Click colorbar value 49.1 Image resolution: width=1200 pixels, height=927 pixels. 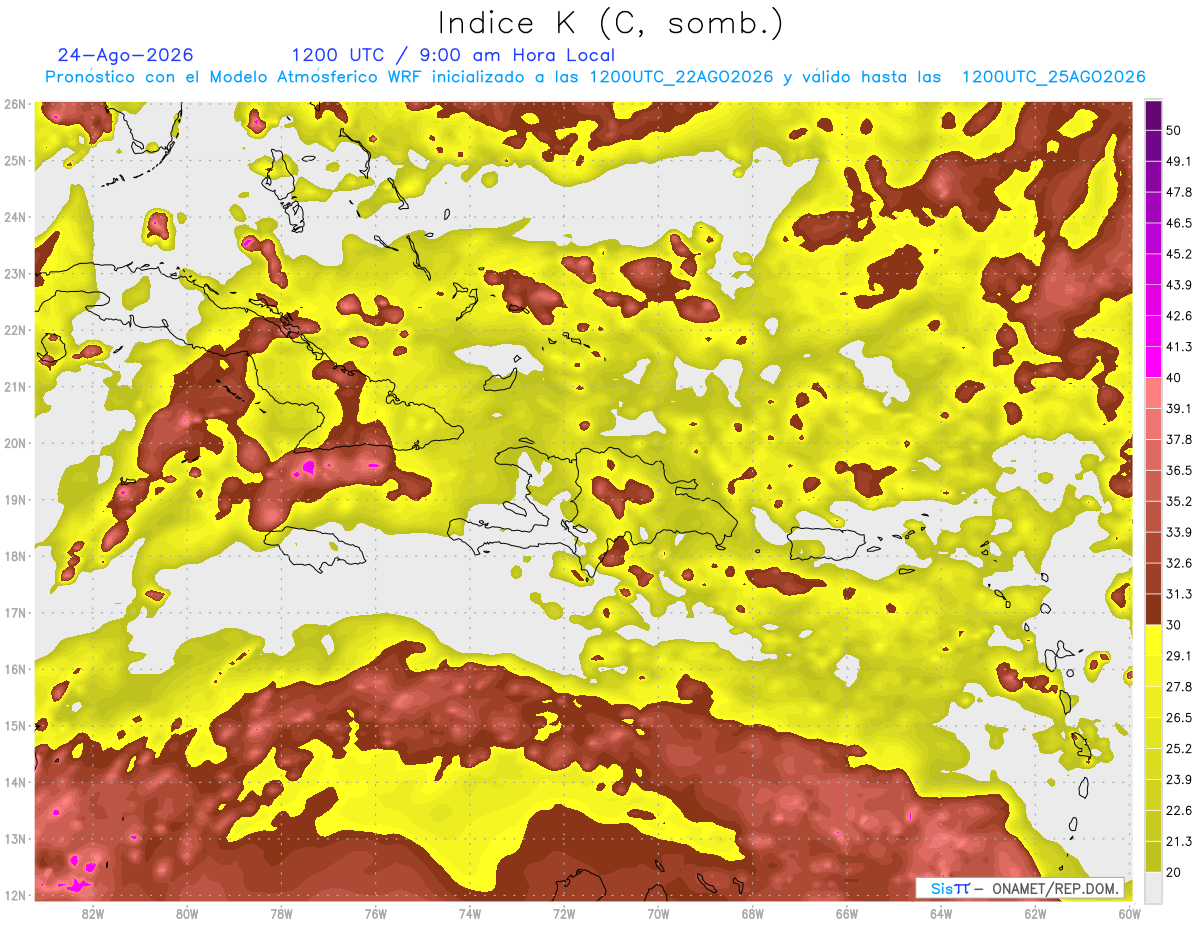[1179, 161]
